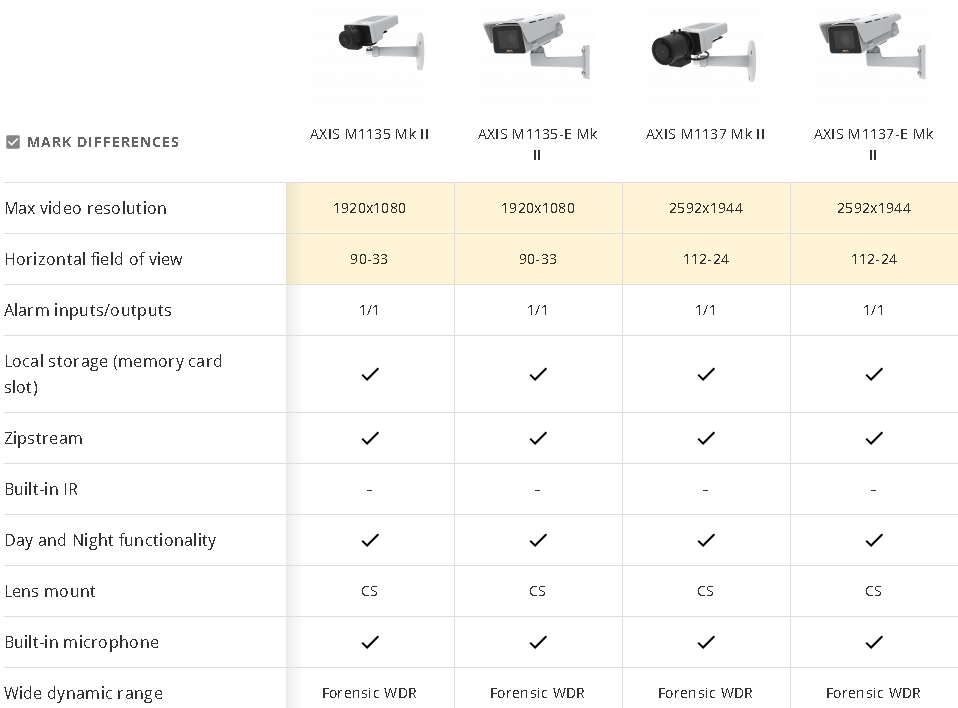
Task: Open the AXIS M1137 Mk II product link
Action: tap(705, 134)
